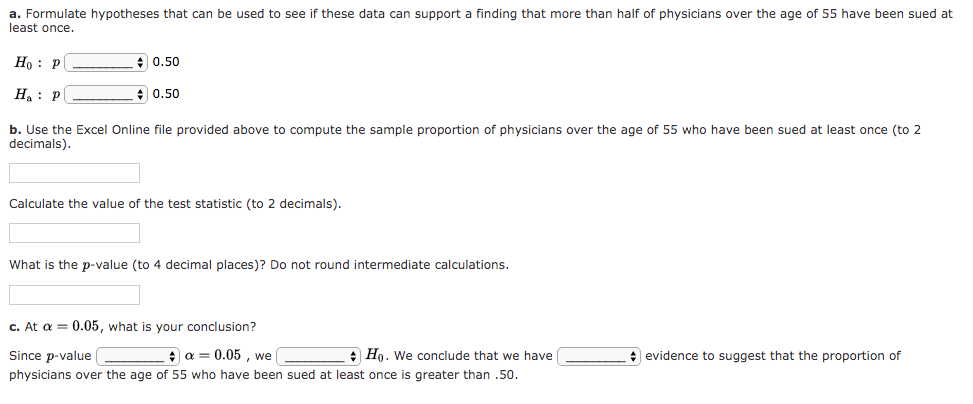Image resolution: width=973 pixels, height=404 pixels.
Task: Click the 'Calculate the value of the test statistic' text
Action: [x=175, y=204]
